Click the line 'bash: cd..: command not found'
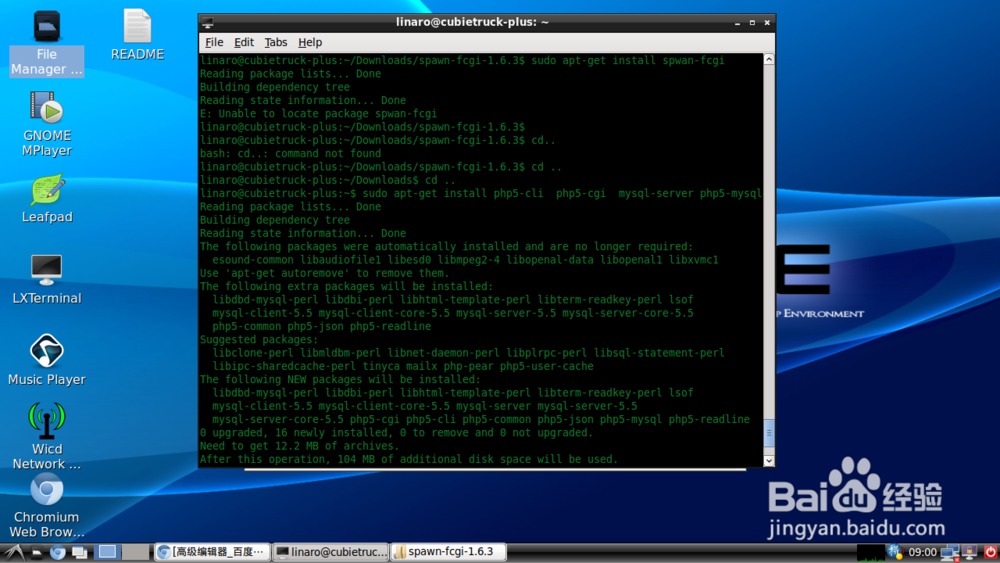This screenshot has height=563, width=1000. [x=290, y=154]
